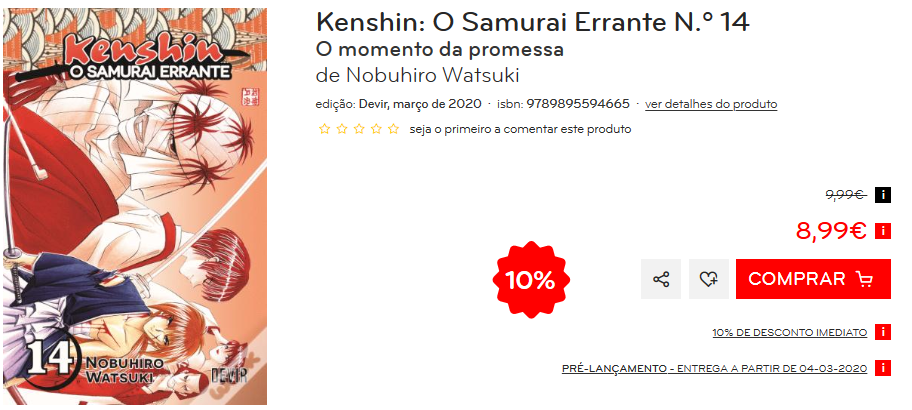This screenshot has height=410, width=912.
Task: Click info icon beside 8,99€ price
Action: click(882, 231)
